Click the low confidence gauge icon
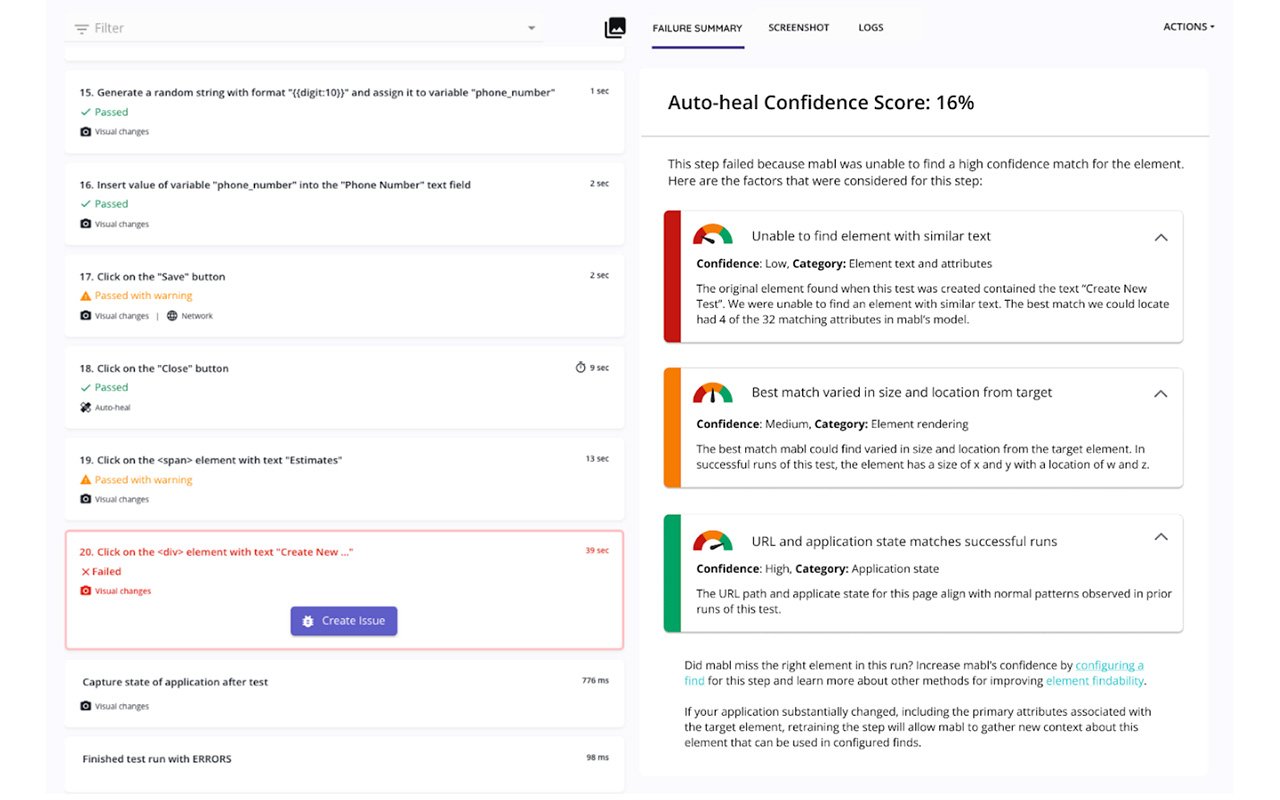1280x800 pixels. [x=712, y=236]
